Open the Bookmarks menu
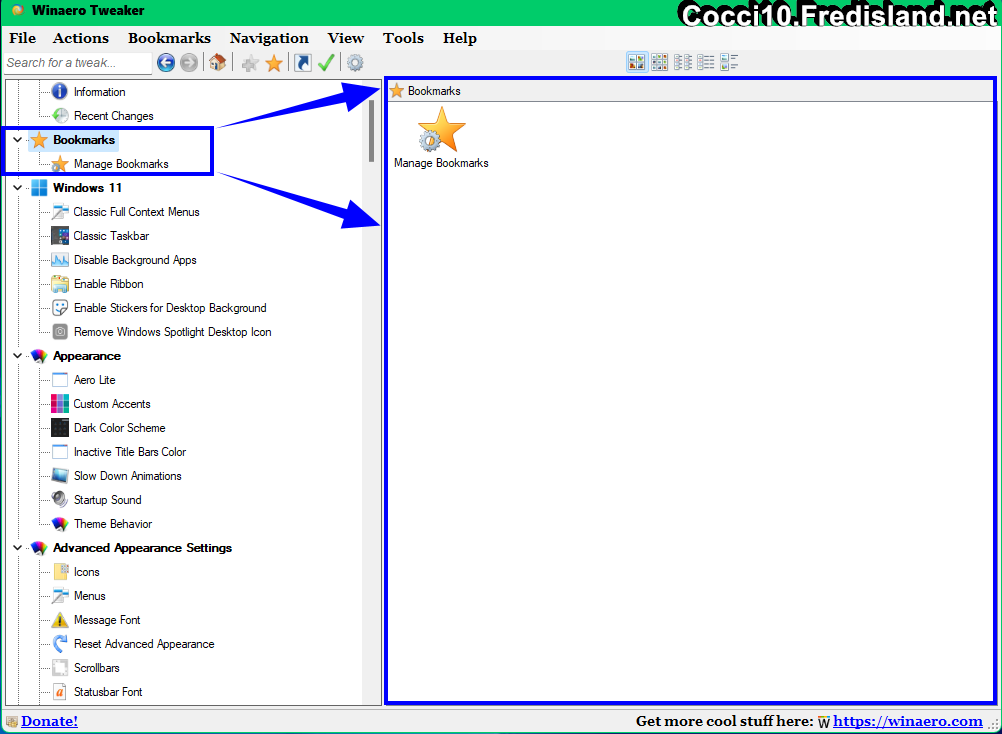 (x=169, y=38)
